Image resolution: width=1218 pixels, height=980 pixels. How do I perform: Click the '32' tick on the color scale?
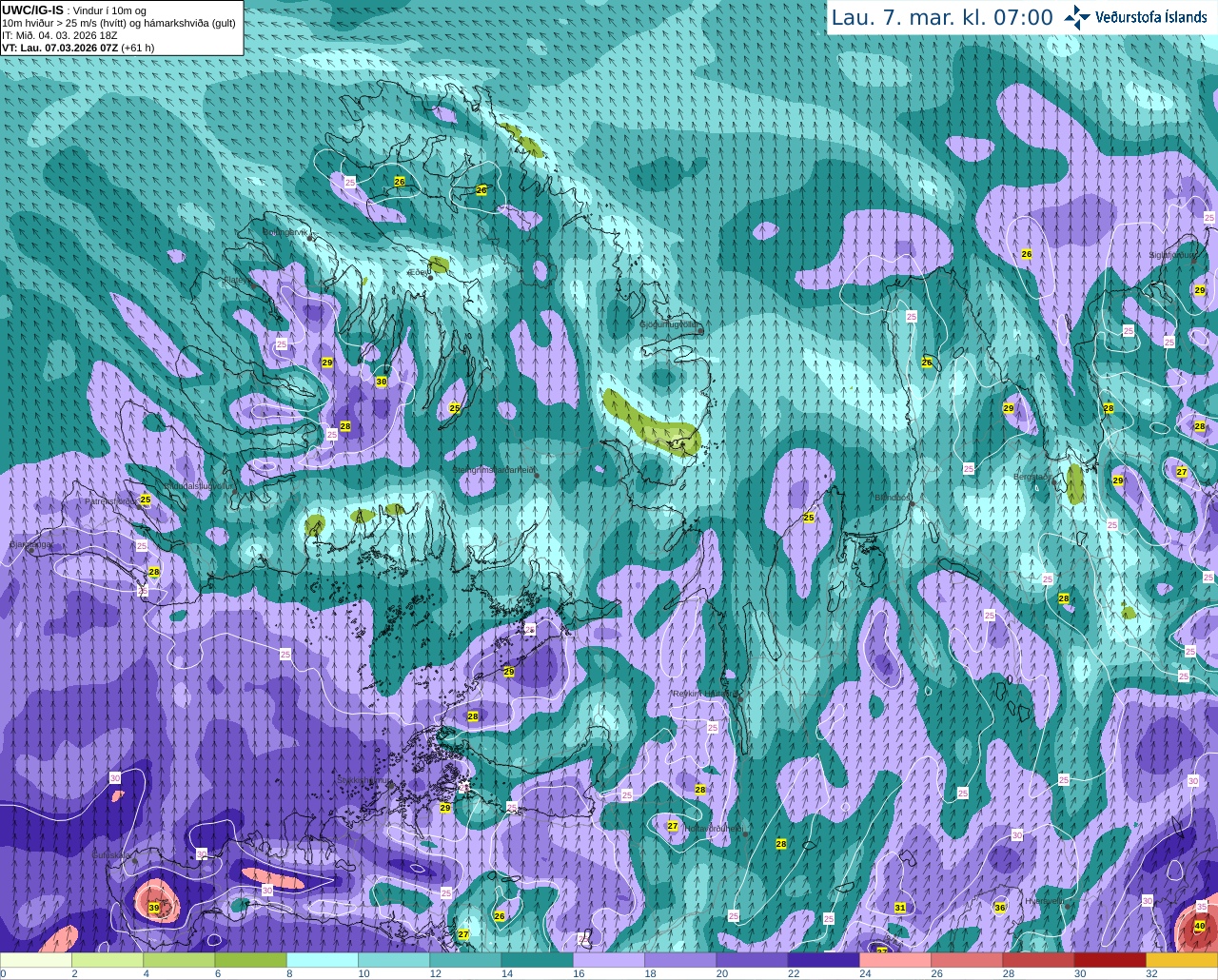click(x=1151, y=973)
